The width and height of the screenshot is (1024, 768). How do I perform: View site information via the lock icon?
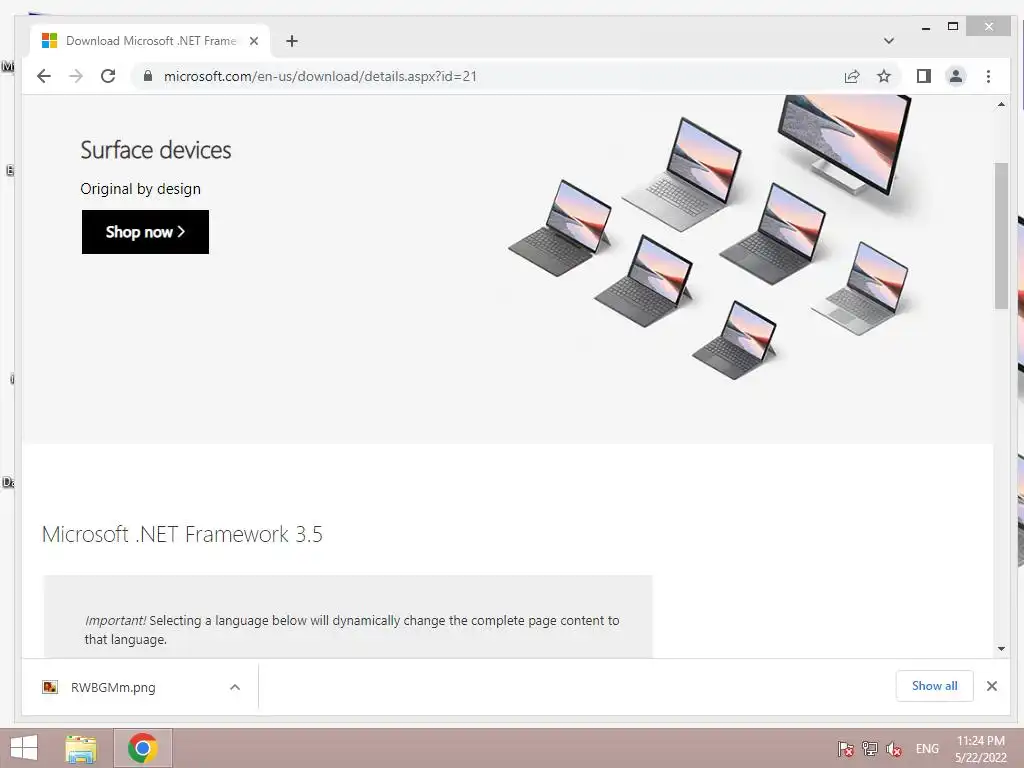[x=148, y=76]
